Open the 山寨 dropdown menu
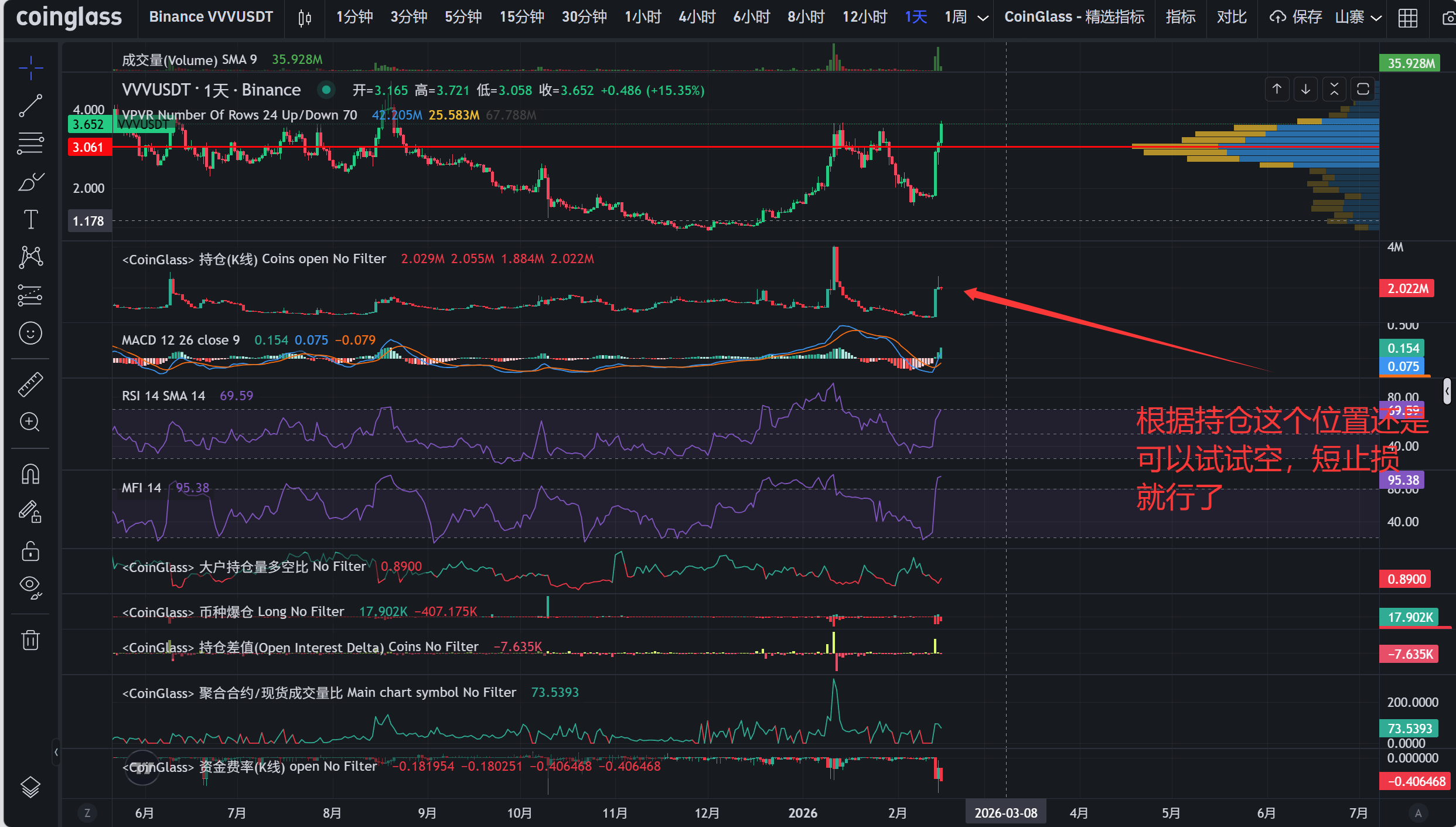 point(1358,18)
